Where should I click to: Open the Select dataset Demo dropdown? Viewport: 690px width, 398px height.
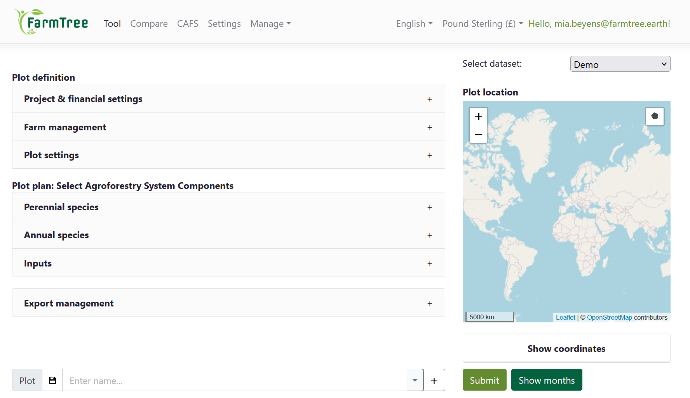point(620,64)
